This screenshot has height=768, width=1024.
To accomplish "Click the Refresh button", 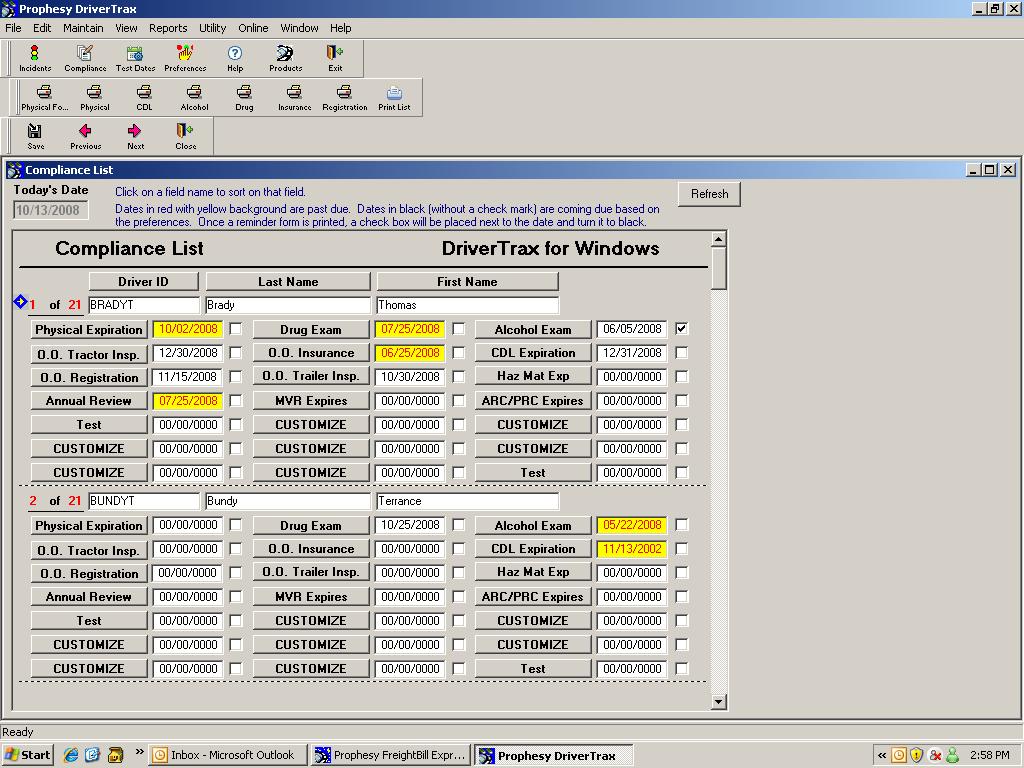I will pyautogui.click(x=709, y=194).
